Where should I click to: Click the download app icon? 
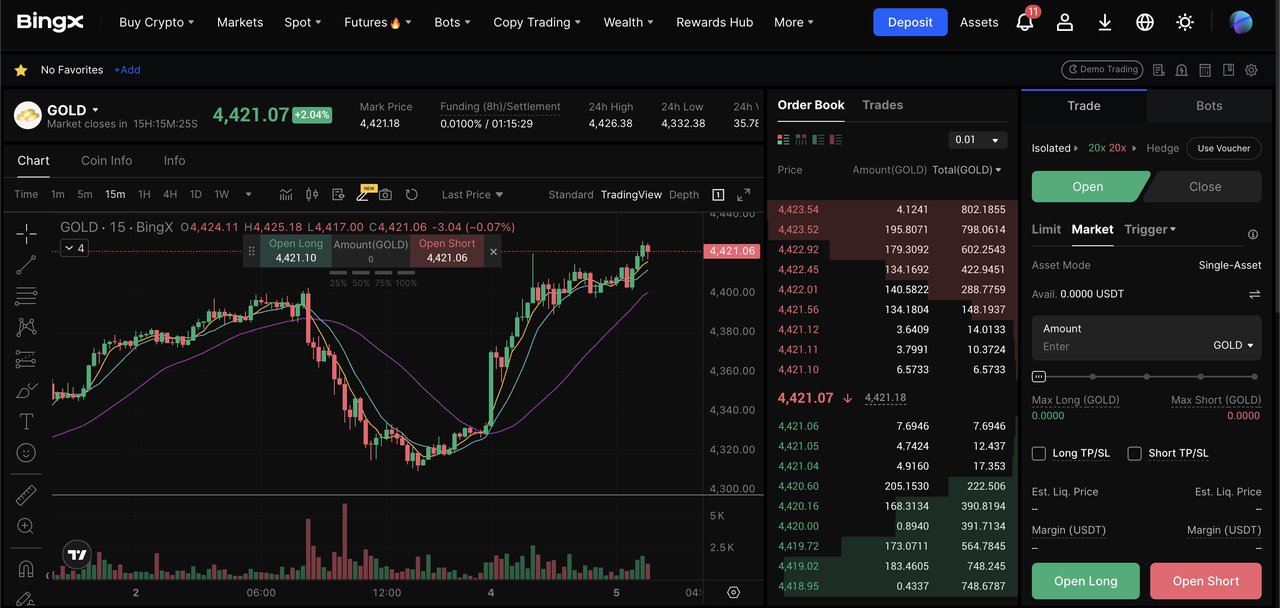pos(1105,22)
